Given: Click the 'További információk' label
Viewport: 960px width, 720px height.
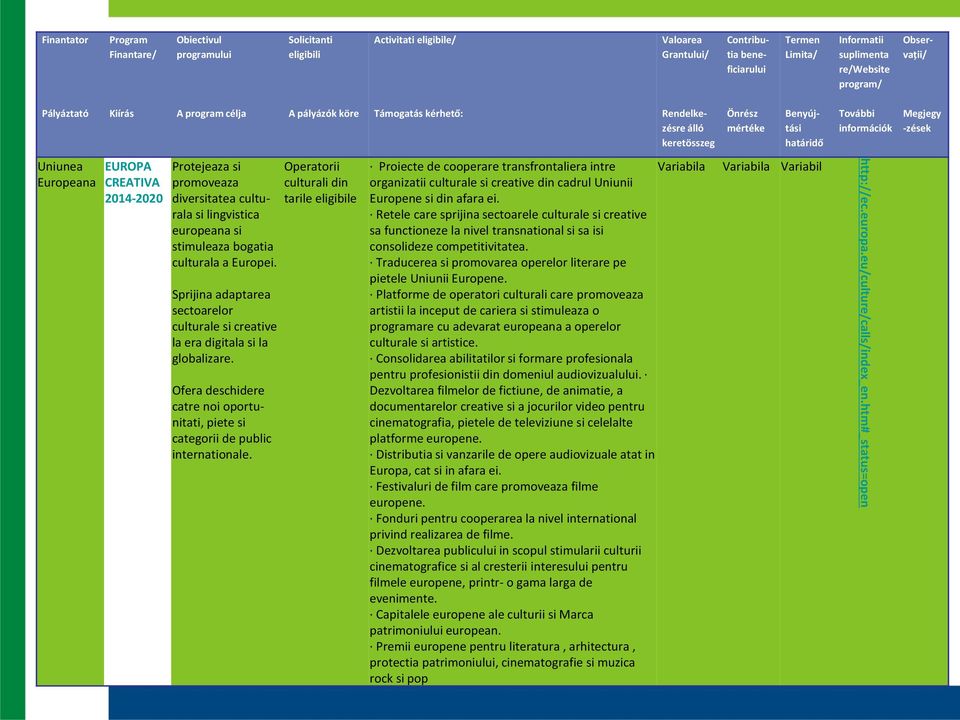Looking at the screenshot, I should (865, 121).
